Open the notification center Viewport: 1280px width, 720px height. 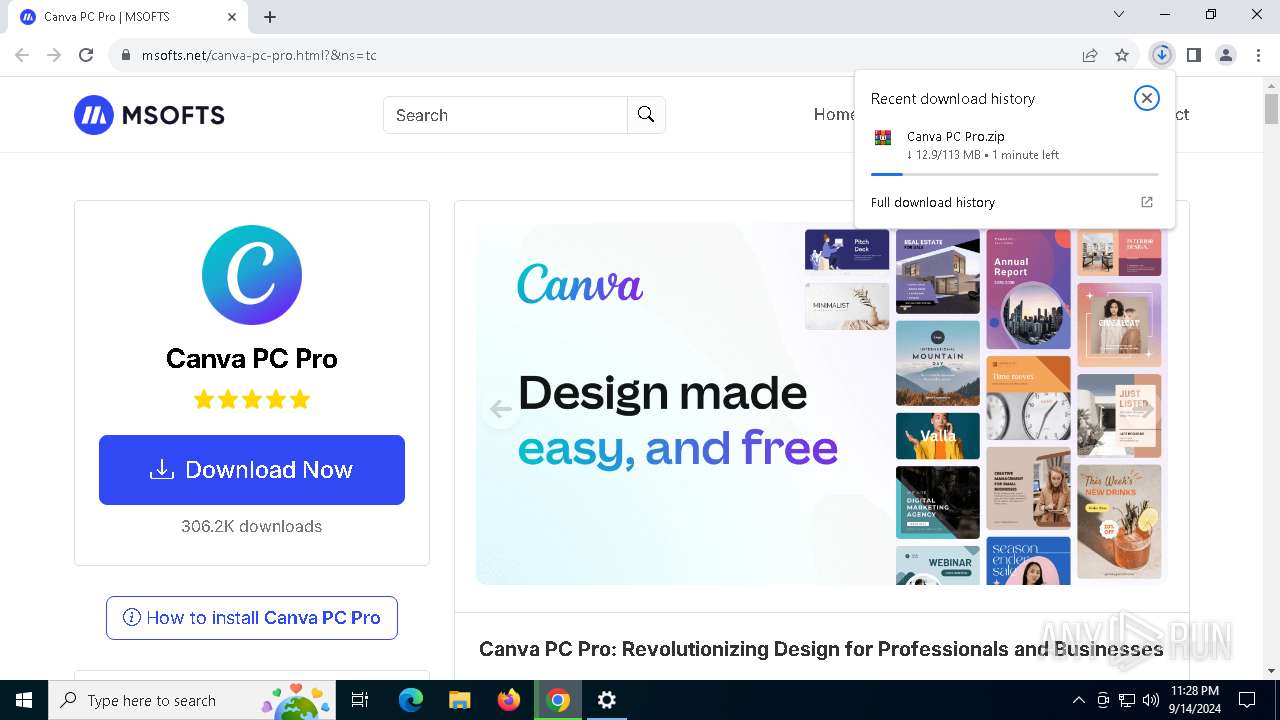[1247, 700]
